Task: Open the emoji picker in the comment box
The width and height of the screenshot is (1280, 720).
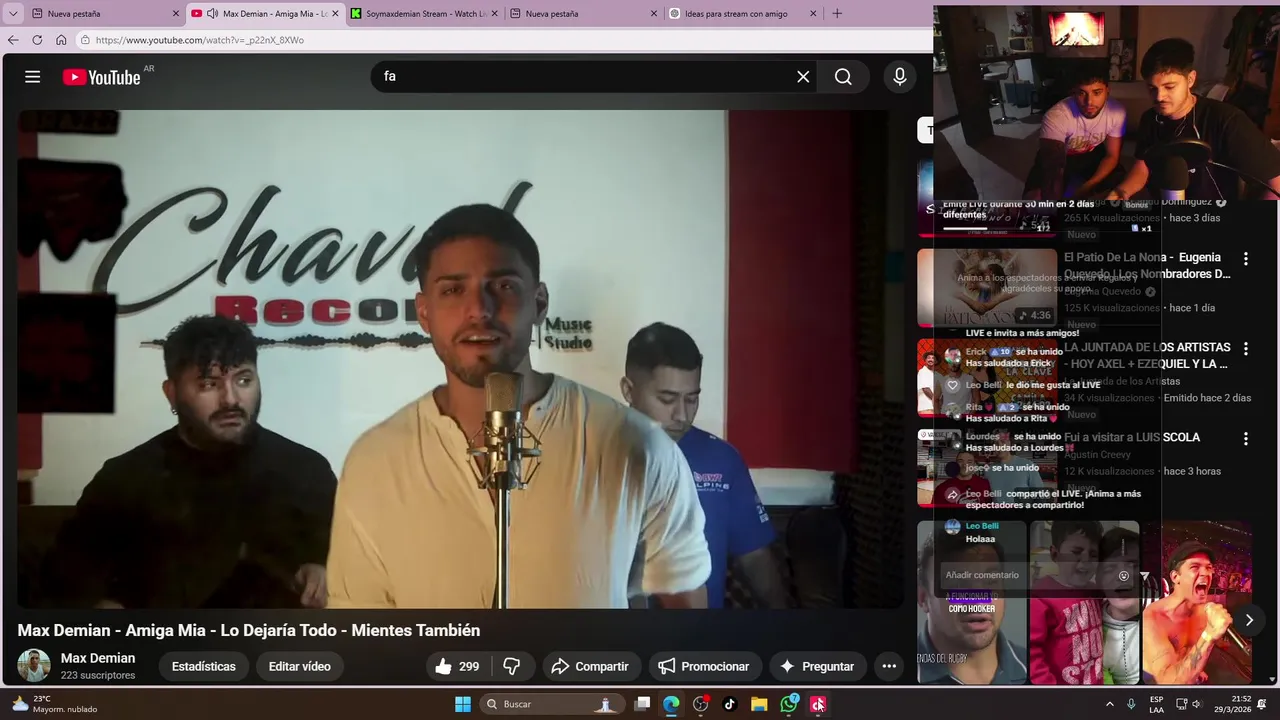Action: [1124, 576]
